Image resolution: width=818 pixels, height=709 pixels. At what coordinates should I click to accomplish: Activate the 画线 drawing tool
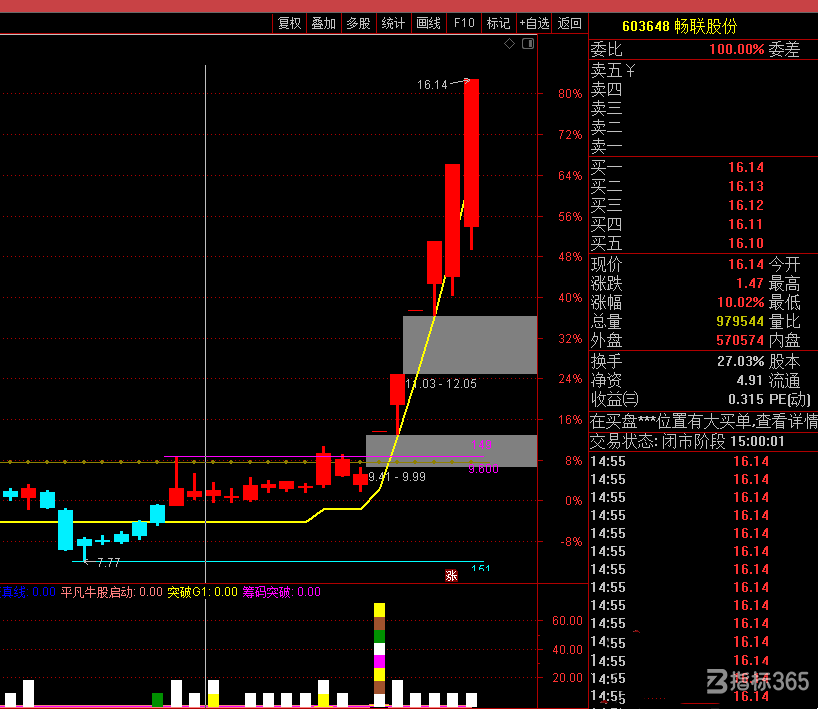point(428,23)
